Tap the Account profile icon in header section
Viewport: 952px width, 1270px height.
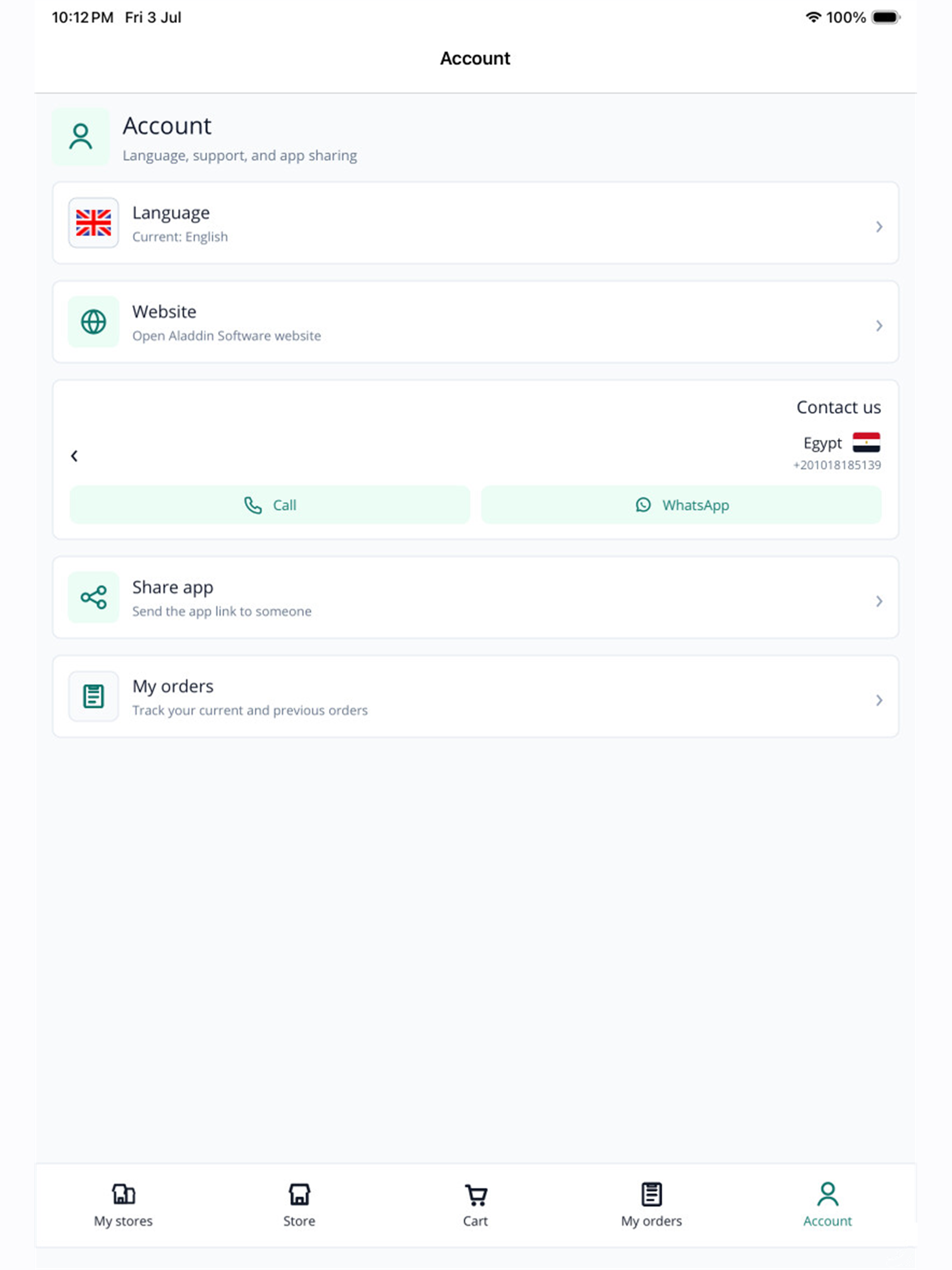click(x=81, y=137)
